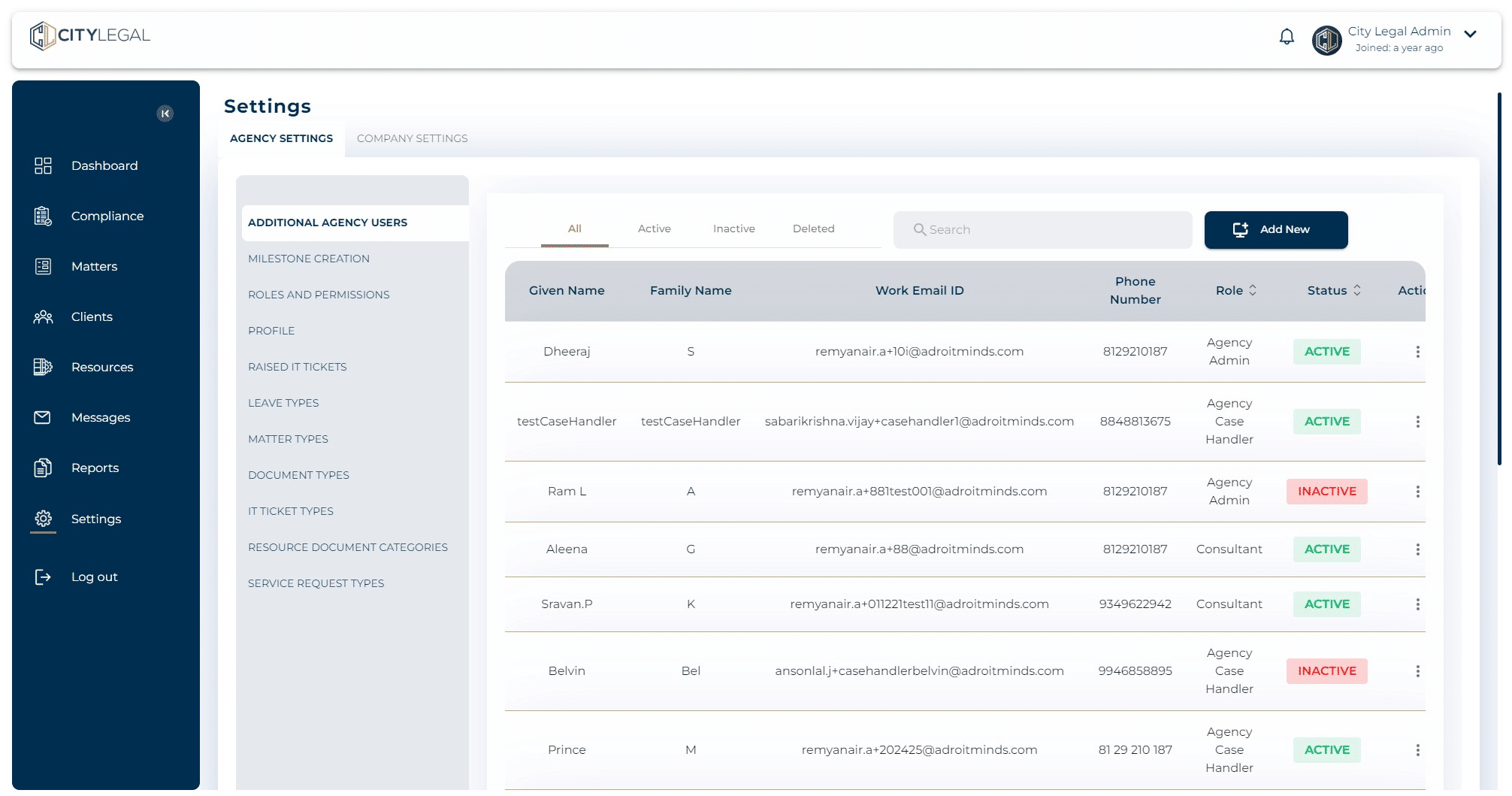Click the Settings gear icon

pos(43,519)
